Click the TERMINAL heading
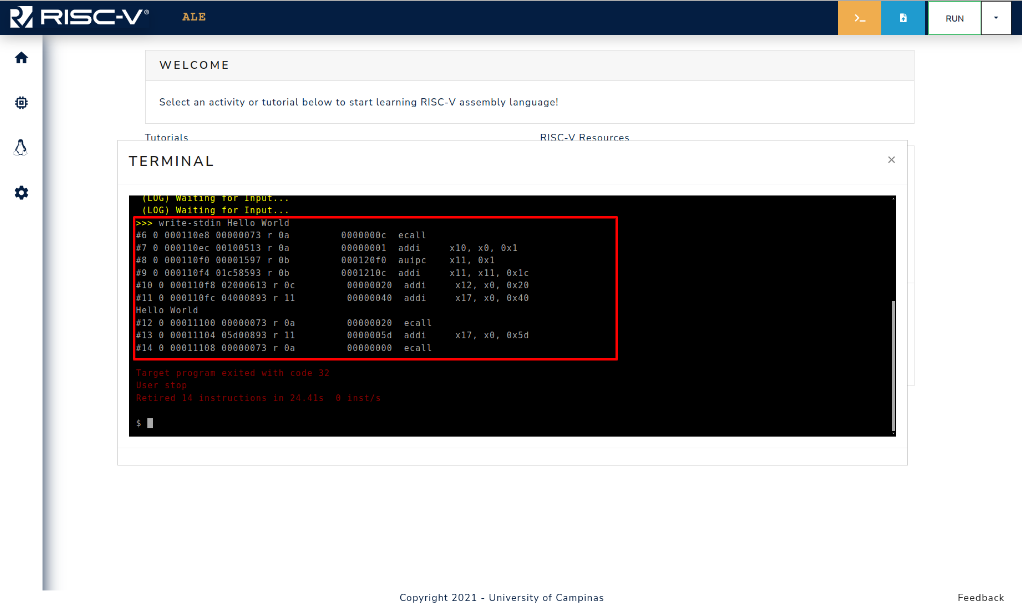This screenshot has height=609, width=1022. [171, 161]
